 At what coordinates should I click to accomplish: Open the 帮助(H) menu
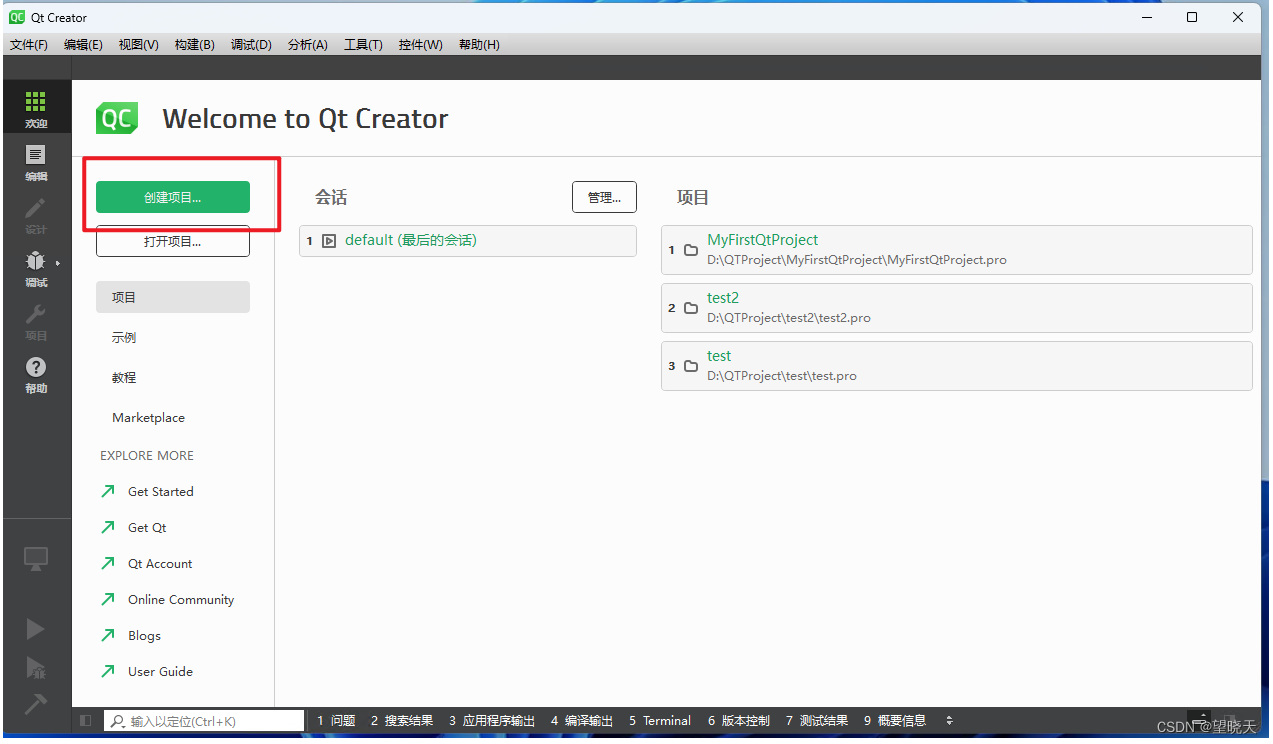point(479,45)
